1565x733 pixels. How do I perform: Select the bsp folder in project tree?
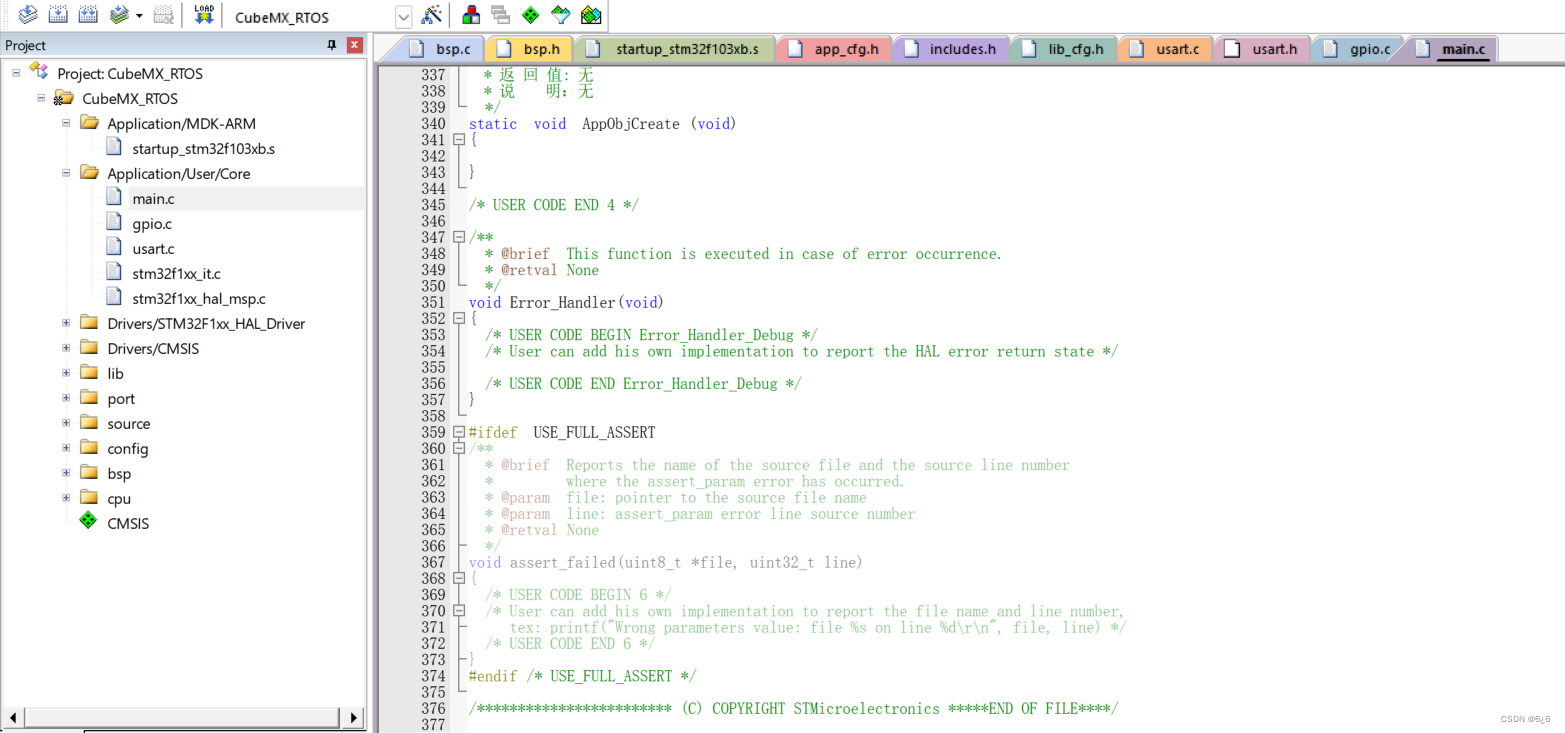pyautogui.click(x=119, y=474)
